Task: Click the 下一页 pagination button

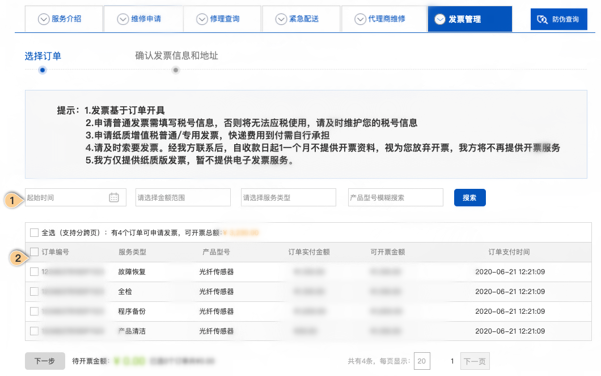Action: [x=475, y=361]
